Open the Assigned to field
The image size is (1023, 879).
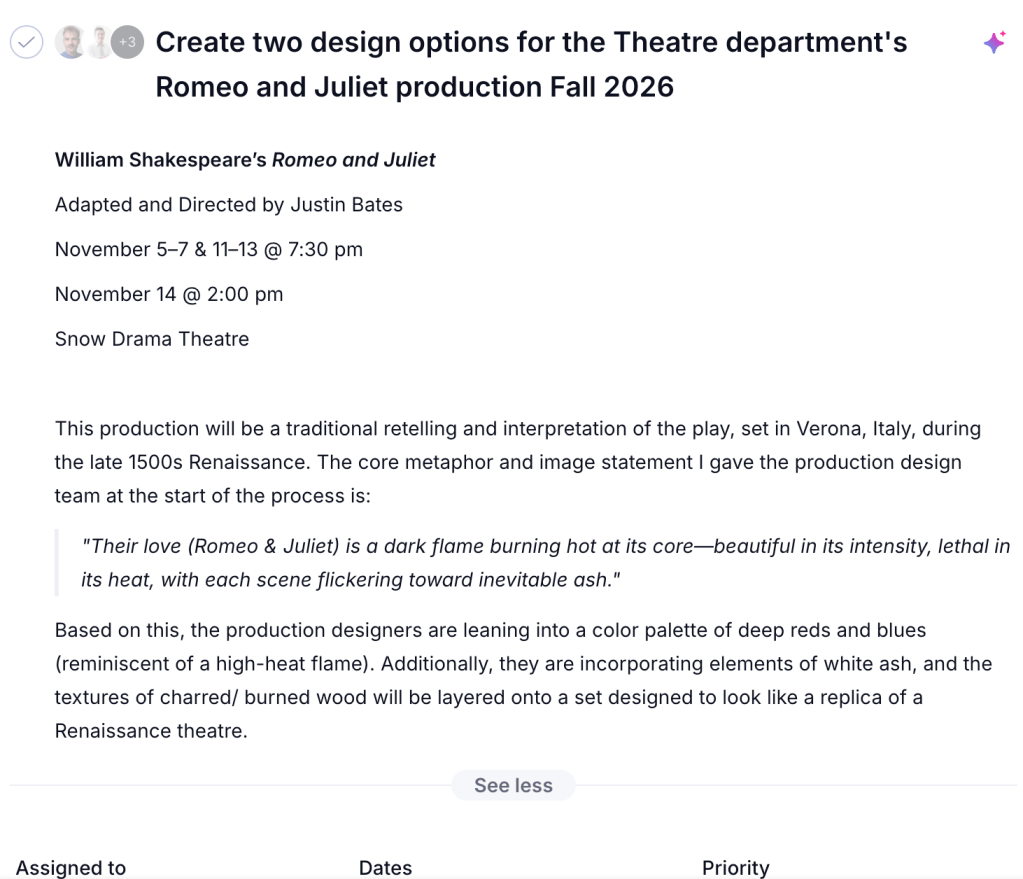[70, 868]
